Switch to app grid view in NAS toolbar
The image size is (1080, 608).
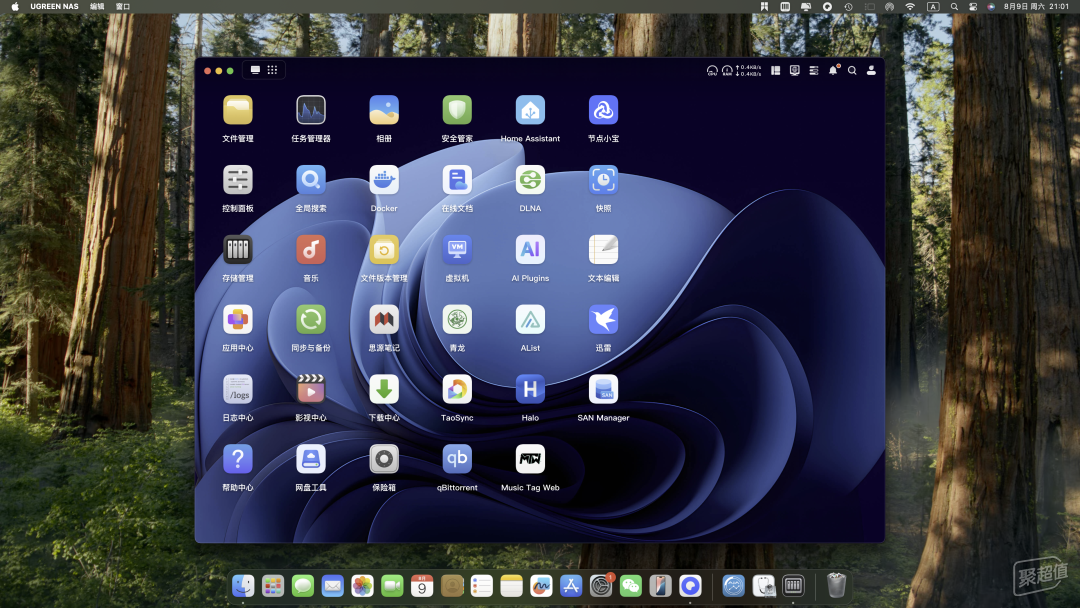[272, 70]
